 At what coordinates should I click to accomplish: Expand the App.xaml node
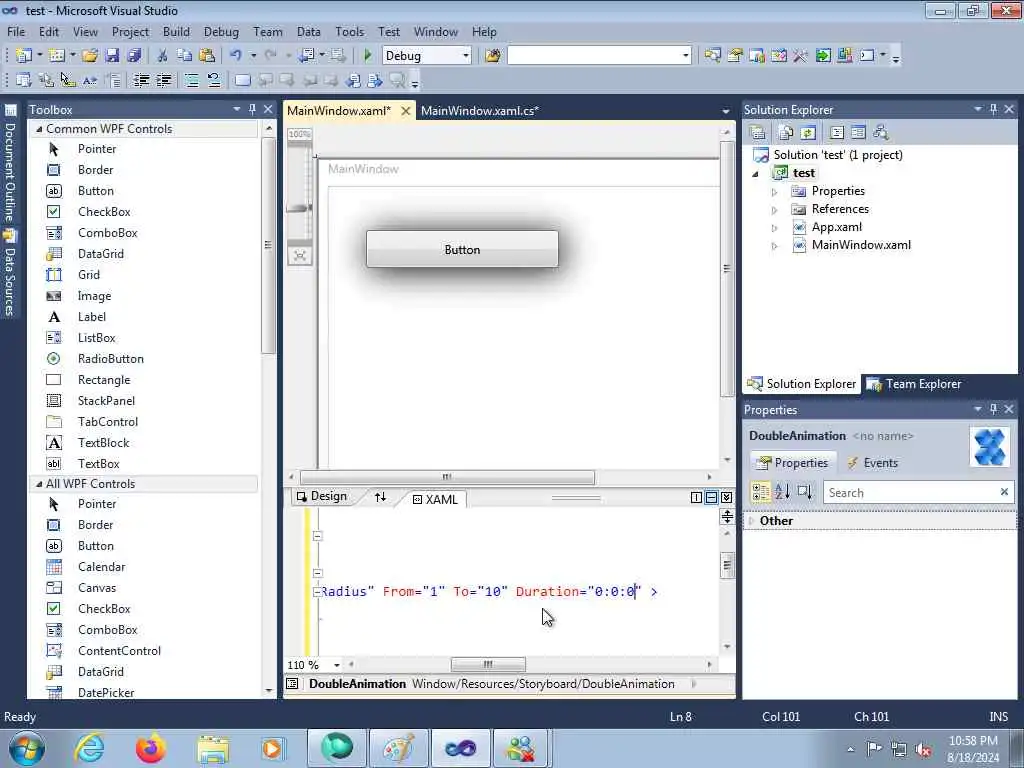(775, 229)
